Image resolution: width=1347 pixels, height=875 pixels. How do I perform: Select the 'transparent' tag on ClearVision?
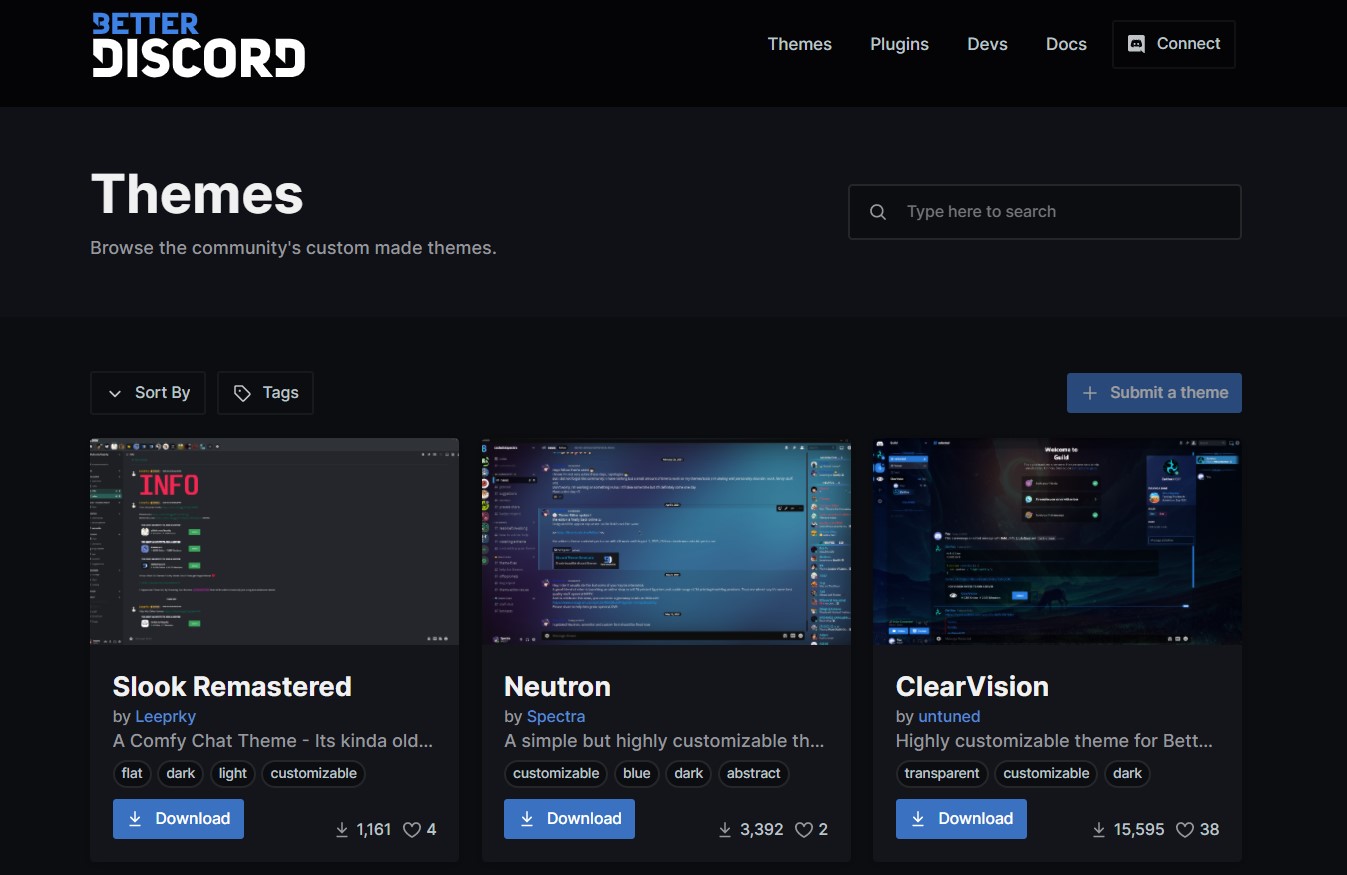pos(942,773)
